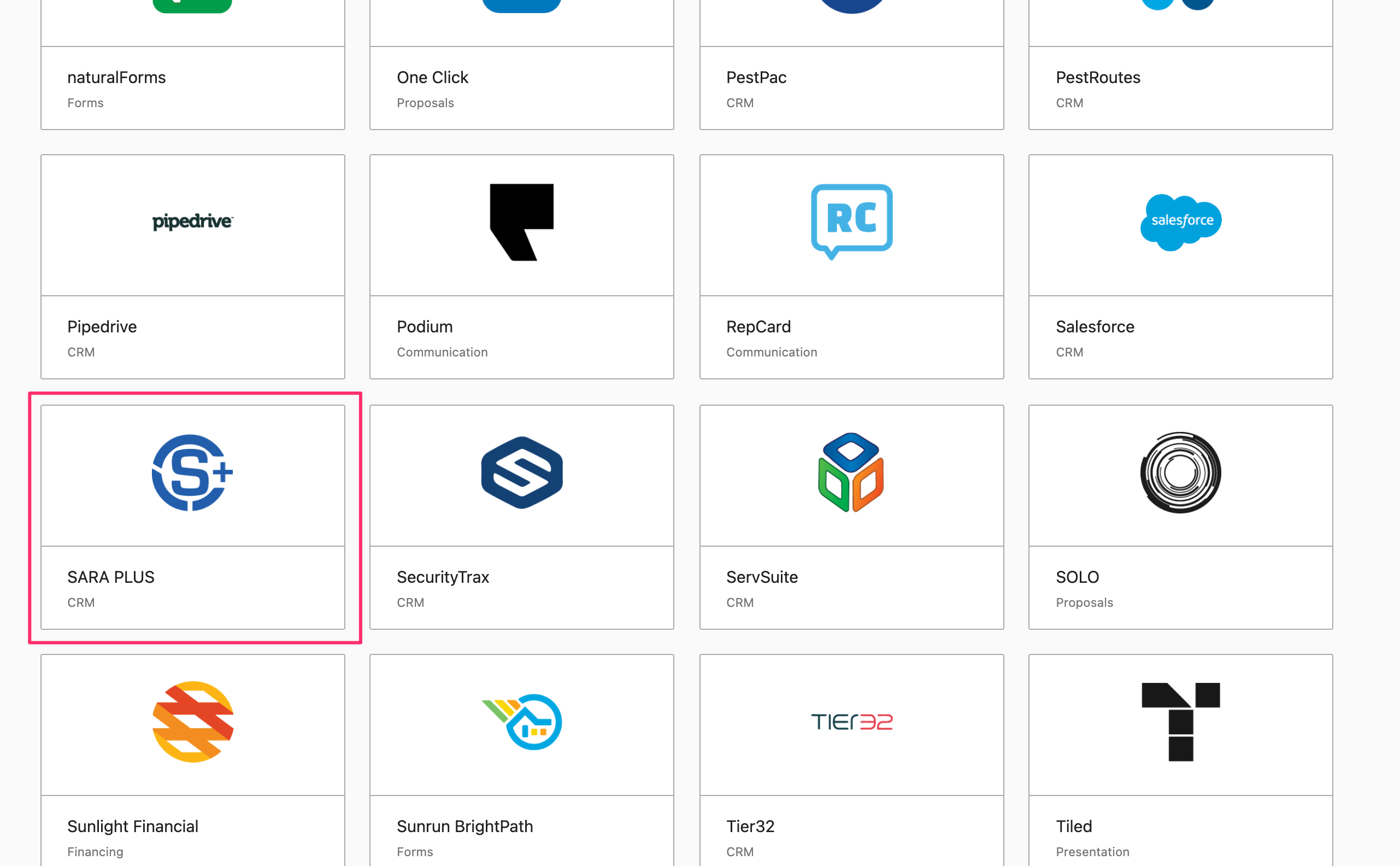Image resolution: width=1400 pixels, height=866 pixels.
Task: Click the CRM label under PestPac
Action: pyautogui.click(x=739, y=103)
